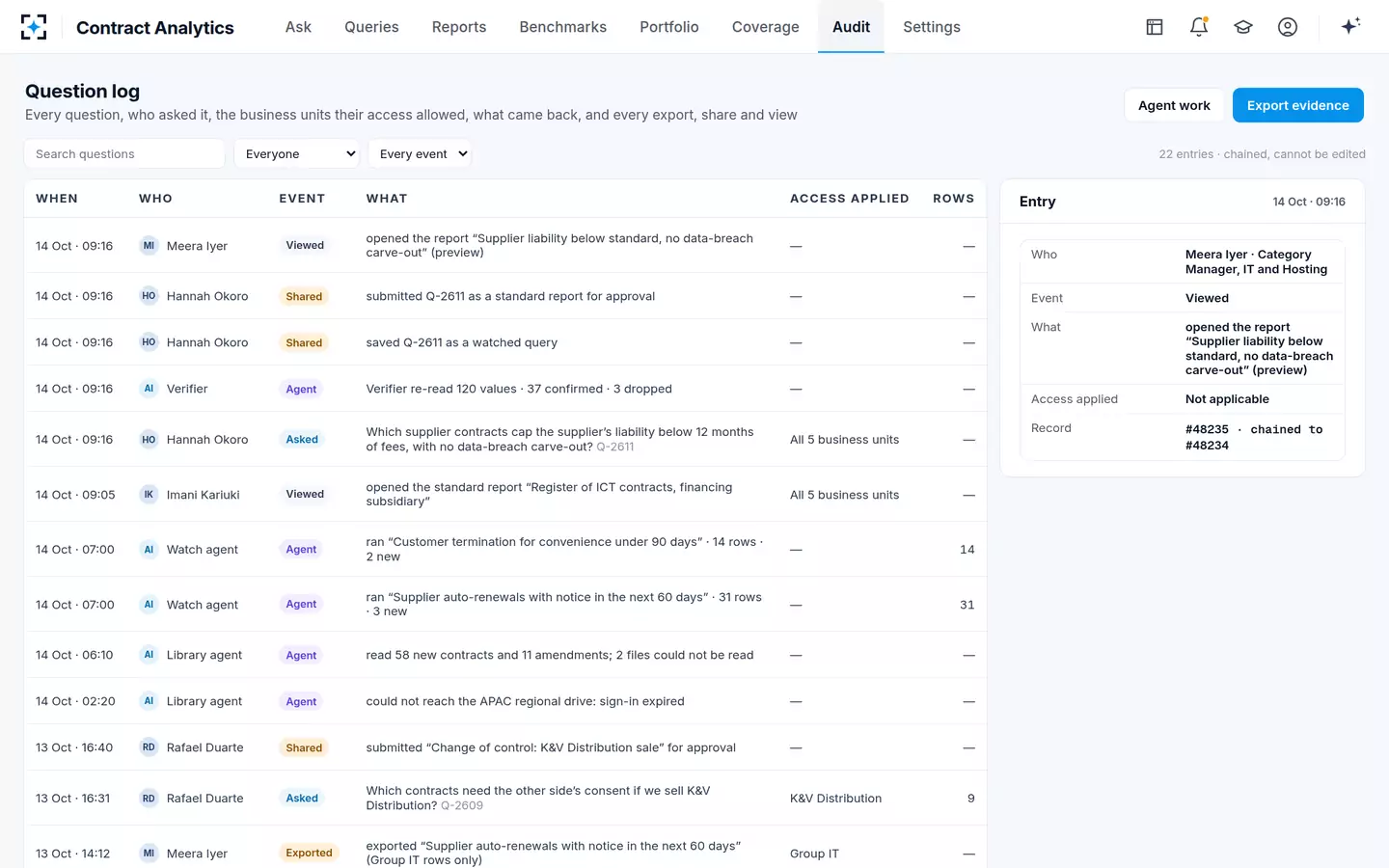Click the Asked badge on Hannah Okoro row
1389x868 pixels.
(302, 439)
